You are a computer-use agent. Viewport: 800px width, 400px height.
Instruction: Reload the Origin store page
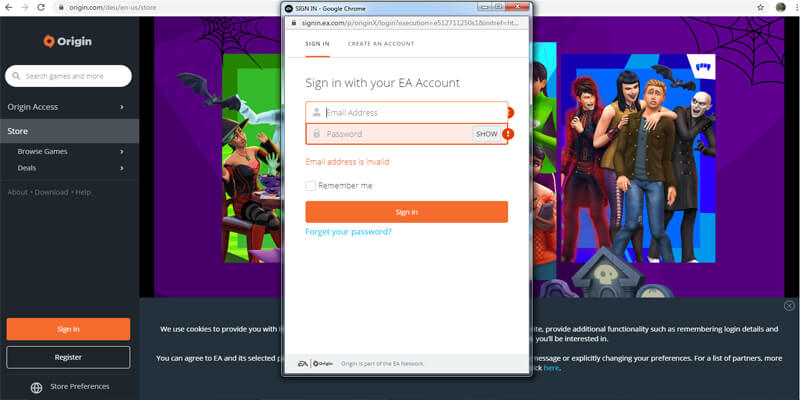pyautogui.click(x=41, y=7)
